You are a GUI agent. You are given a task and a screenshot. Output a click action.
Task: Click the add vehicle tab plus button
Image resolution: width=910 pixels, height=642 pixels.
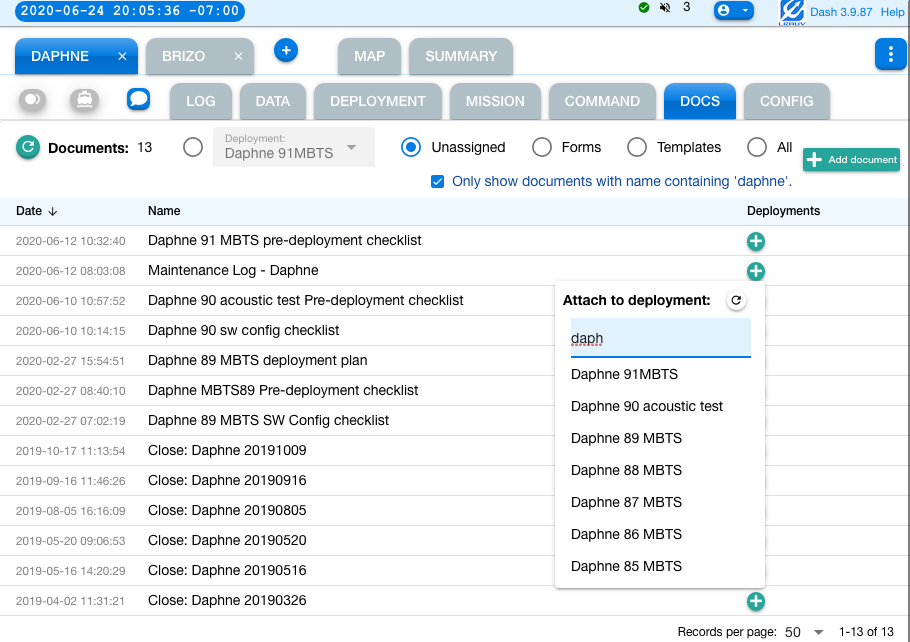tap(286, 50)
